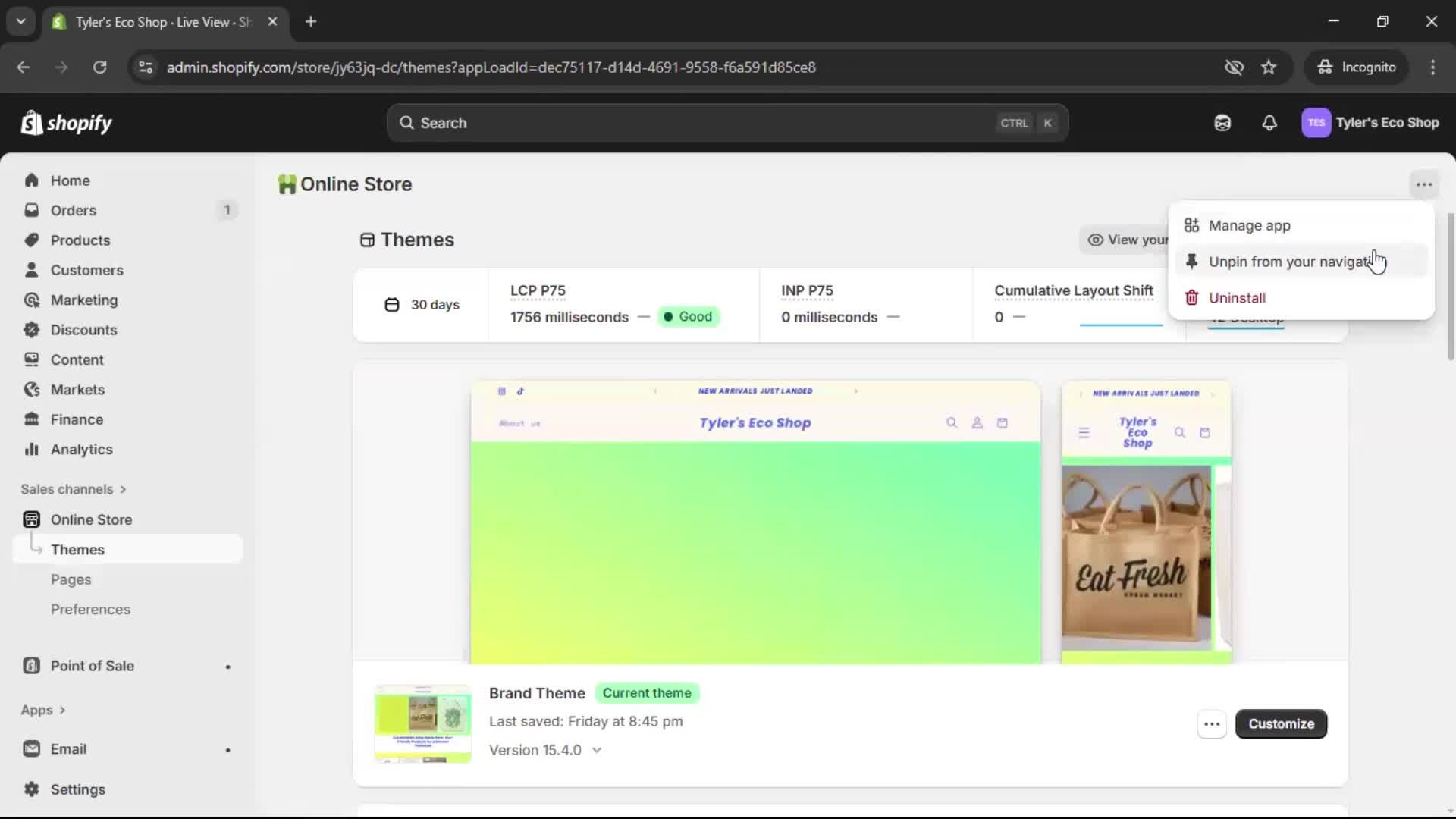Image resolution: width=1456 pixels, height=819 pixels.
Task: Click third-party cookies blocked eye icon
Action: click(1234, 67)
